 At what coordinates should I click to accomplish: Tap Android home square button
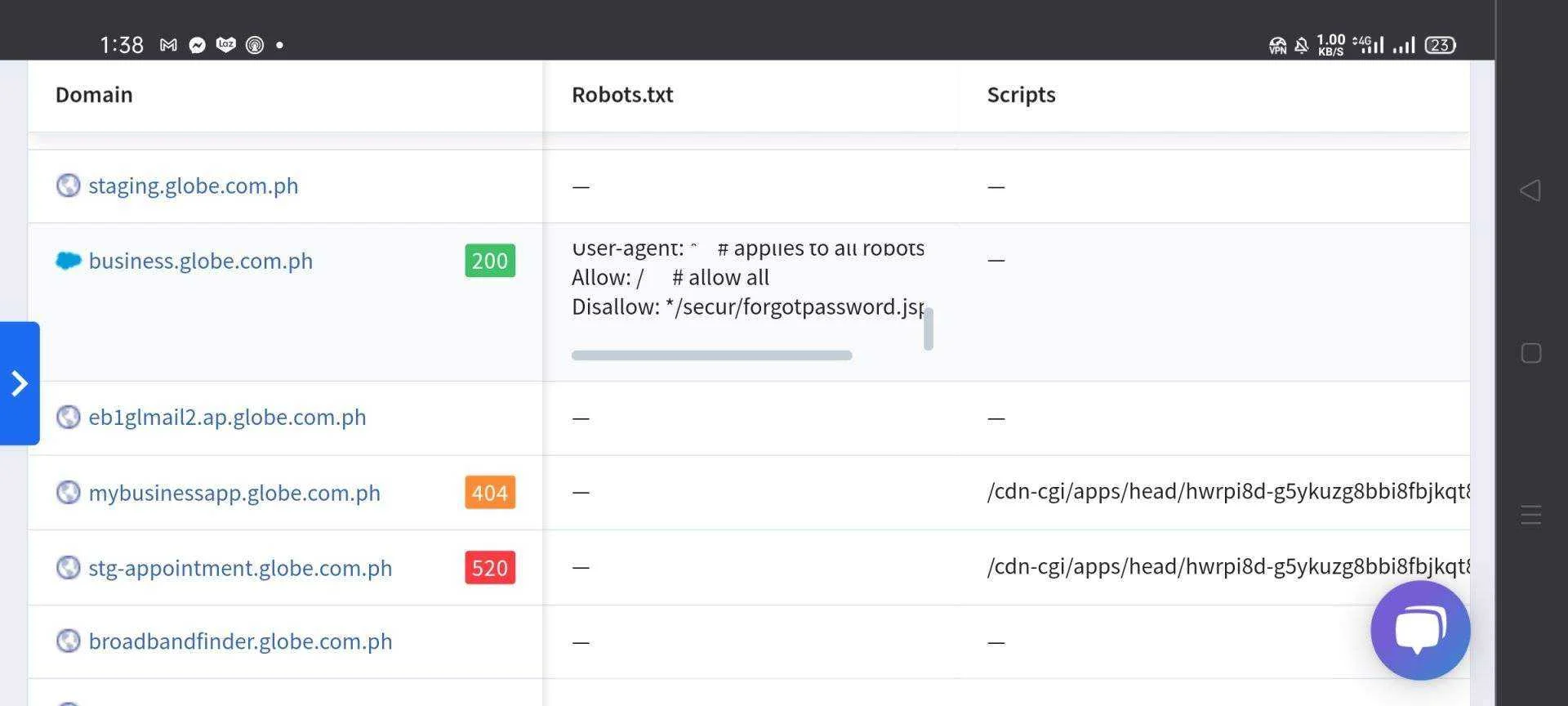click(x=1531, y=353)
